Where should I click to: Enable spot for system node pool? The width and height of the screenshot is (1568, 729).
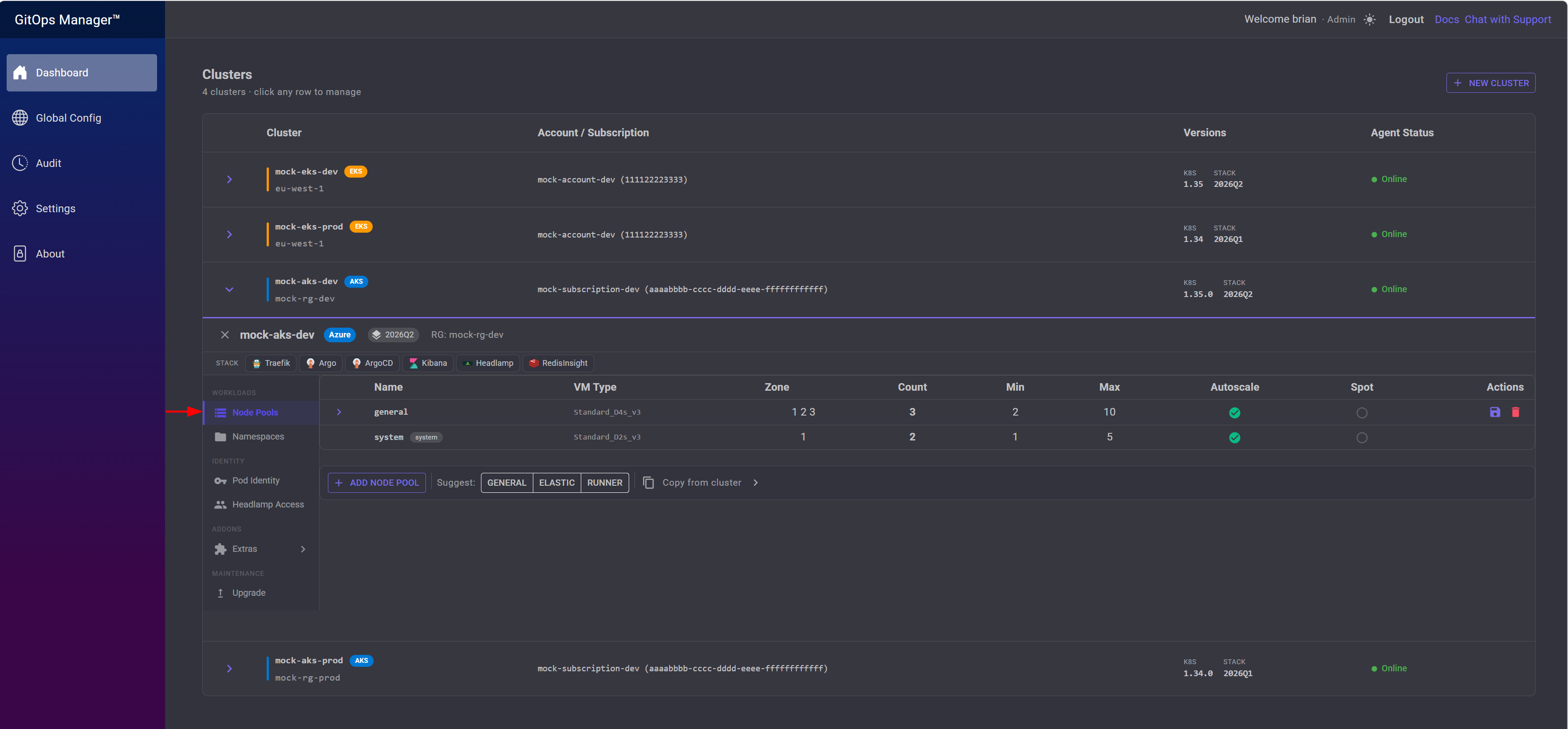[1362, 438]
